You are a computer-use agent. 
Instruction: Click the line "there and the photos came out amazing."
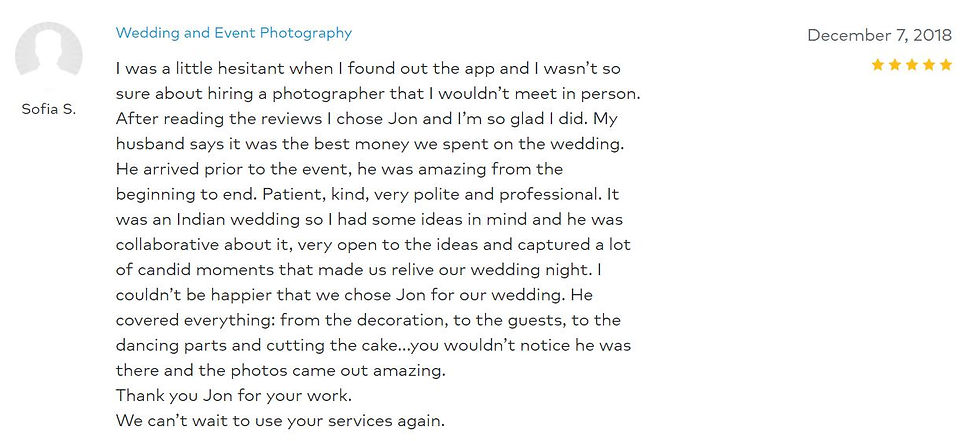pos(280,369)
